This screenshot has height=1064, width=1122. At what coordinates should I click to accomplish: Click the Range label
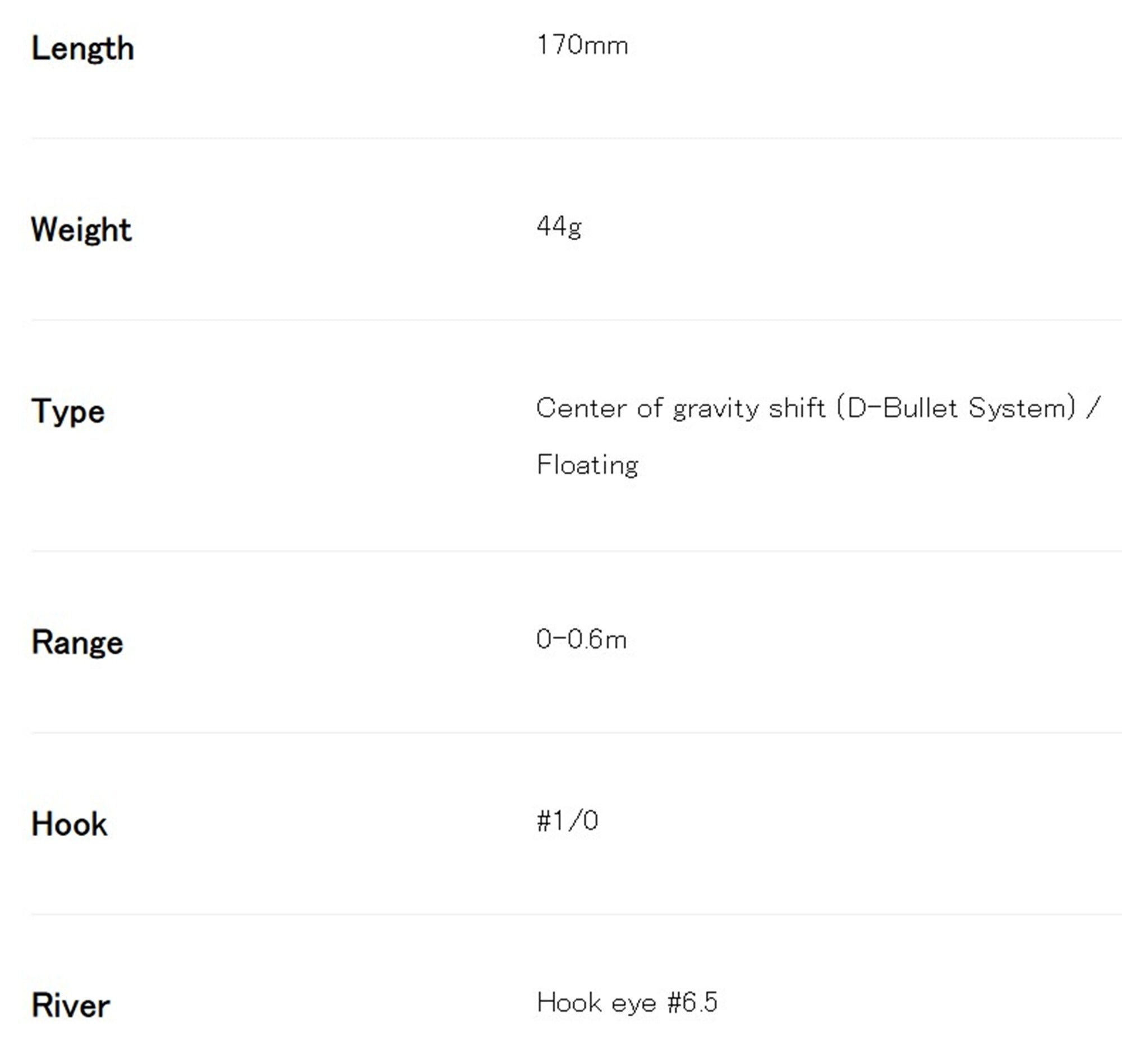pos(77,643)
